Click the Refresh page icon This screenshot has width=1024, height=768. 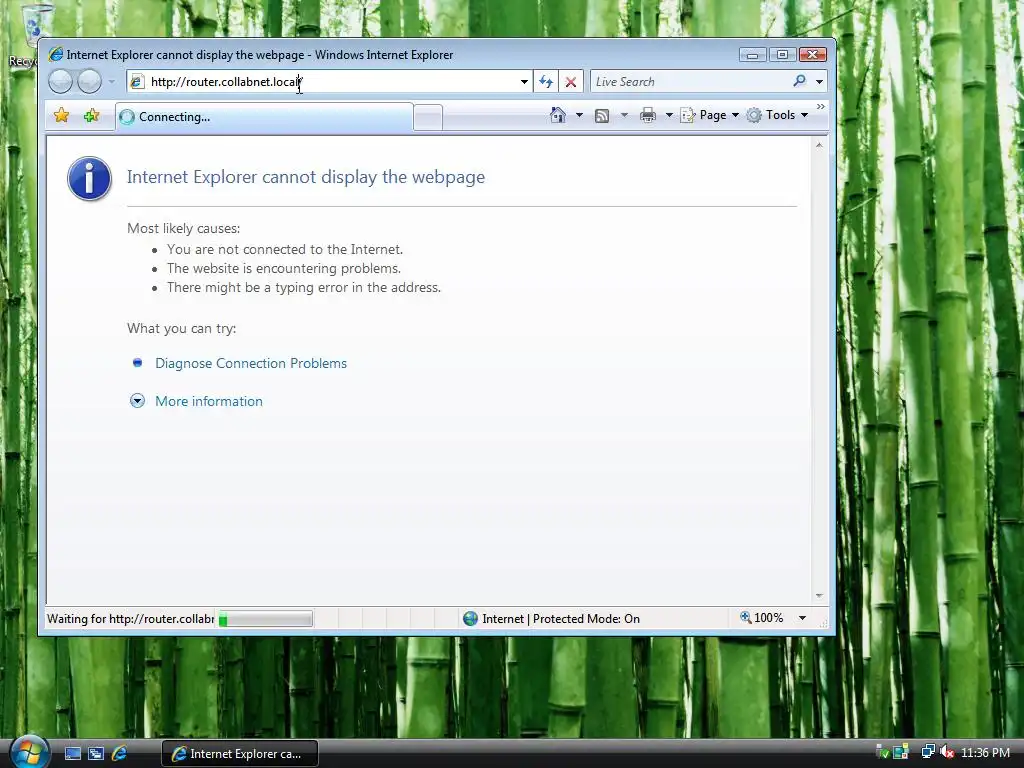[546, 82]
